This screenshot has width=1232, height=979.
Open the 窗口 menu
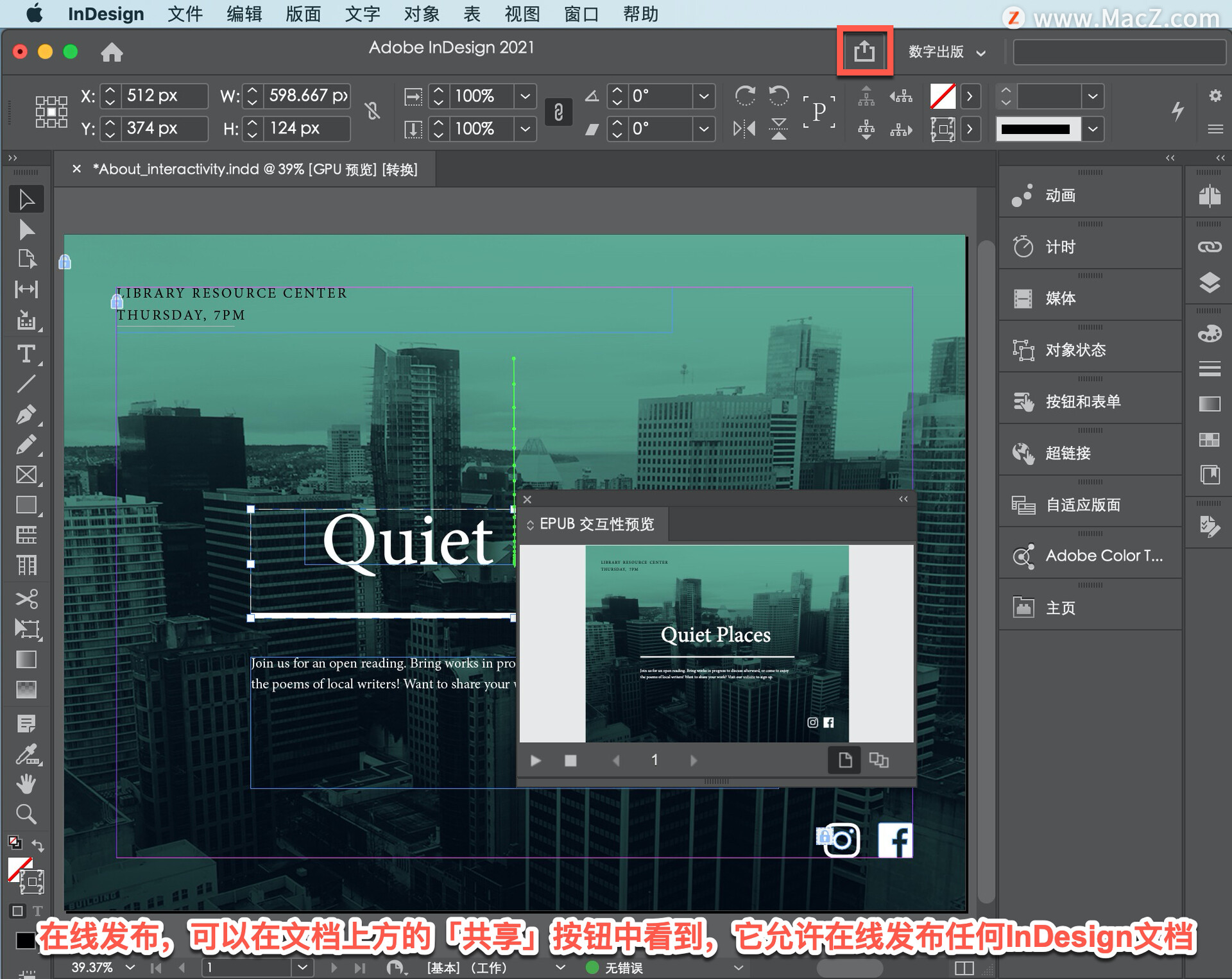[579, 13]
